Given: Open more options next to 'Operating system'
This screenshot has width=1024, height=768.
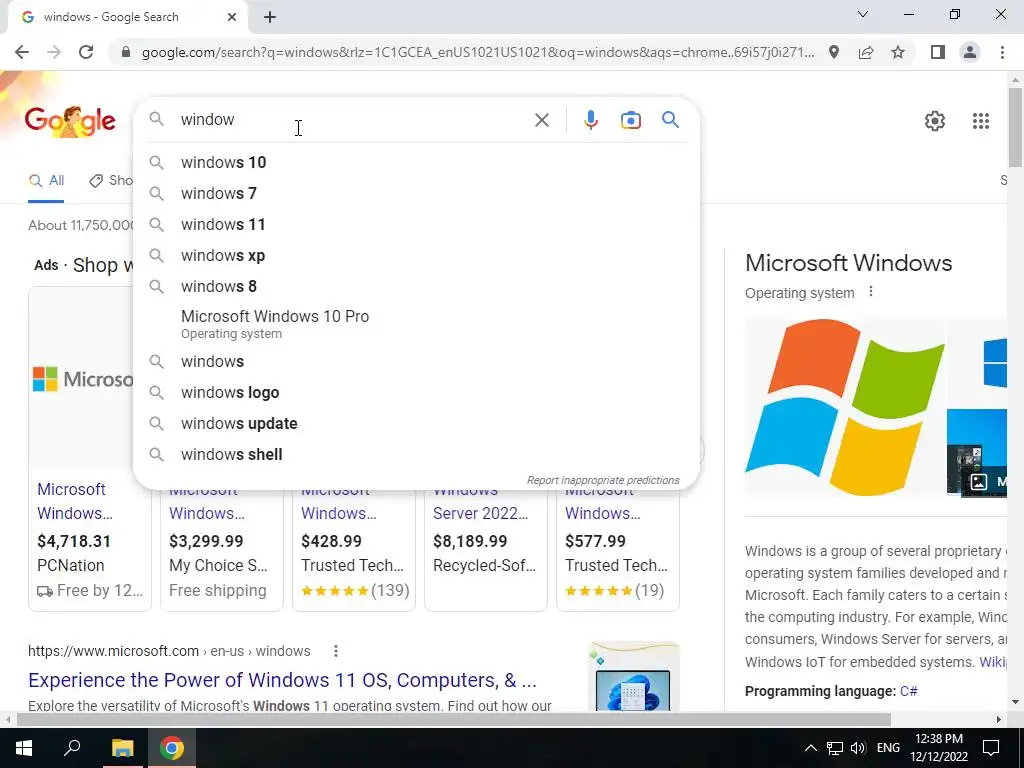Looking at the screenshot, I should 871,292.
